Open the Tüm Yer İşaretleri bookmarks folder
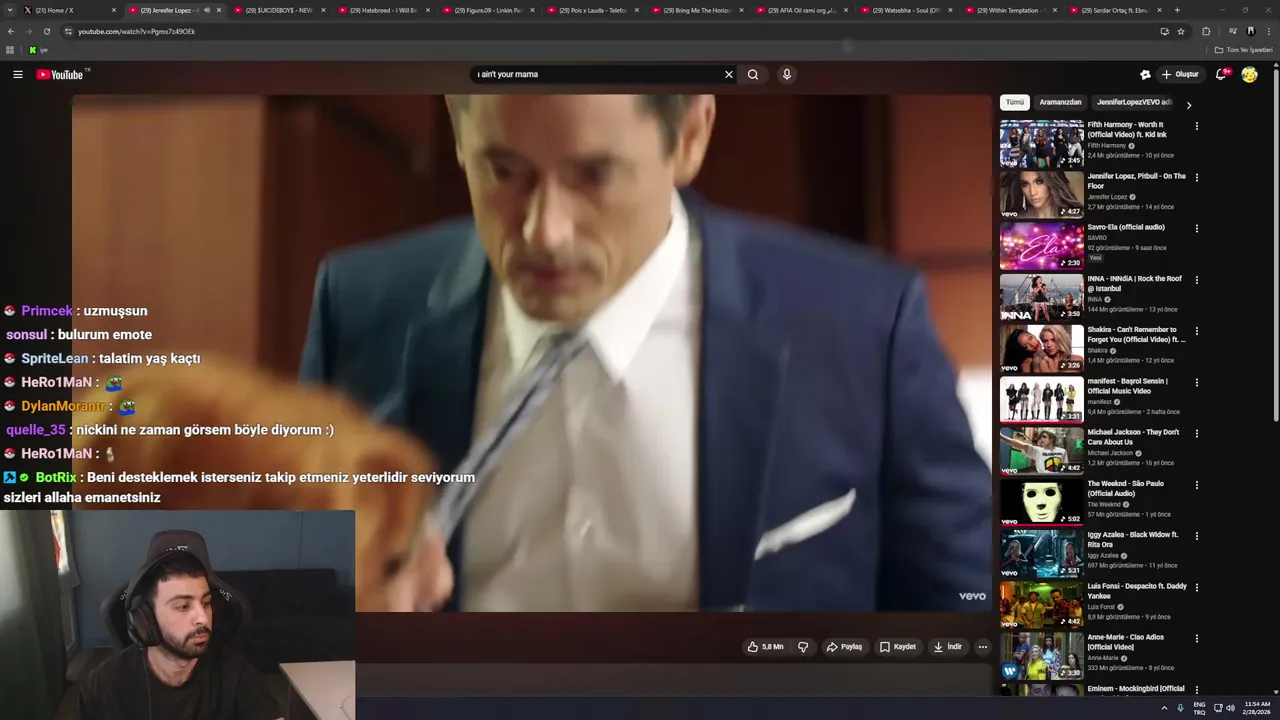 (1244, 49)
